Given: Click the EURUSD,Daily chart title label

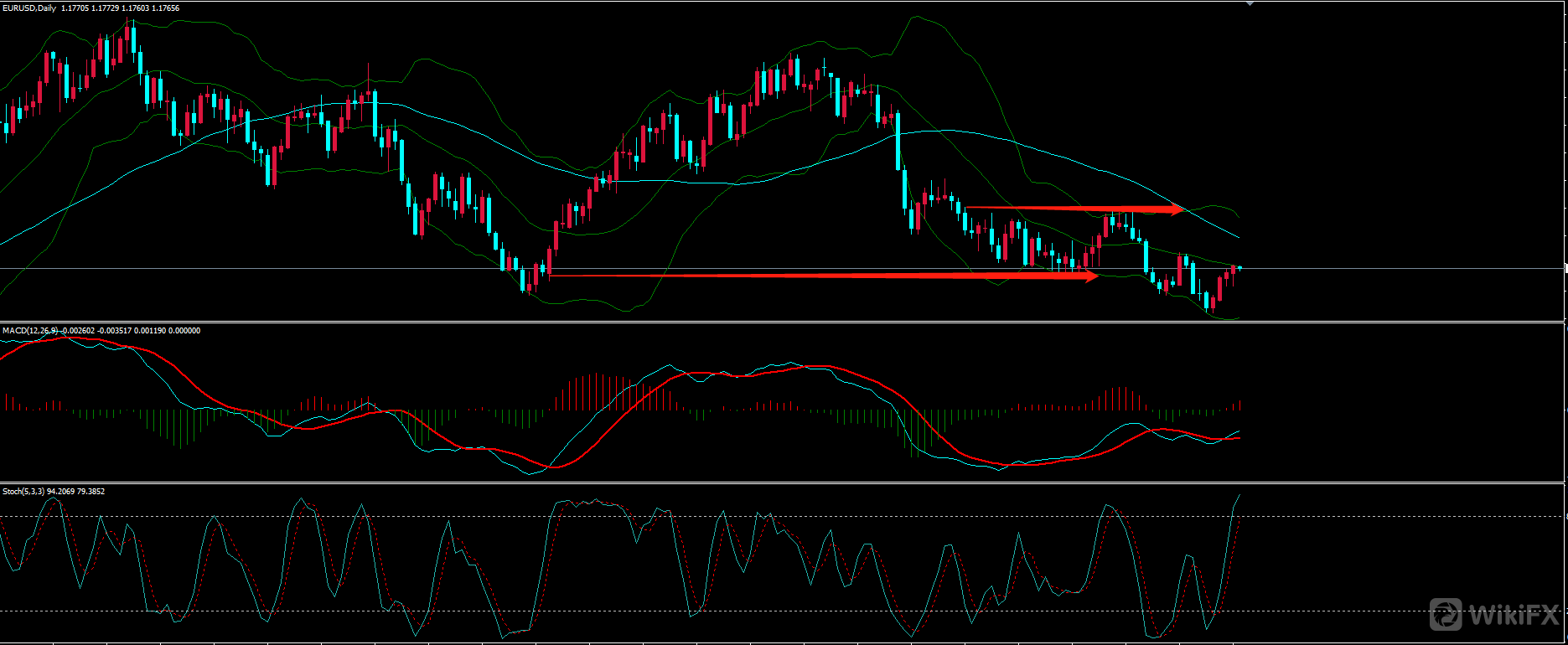Looking at the screenshot, I should click(x=30, y=8).
